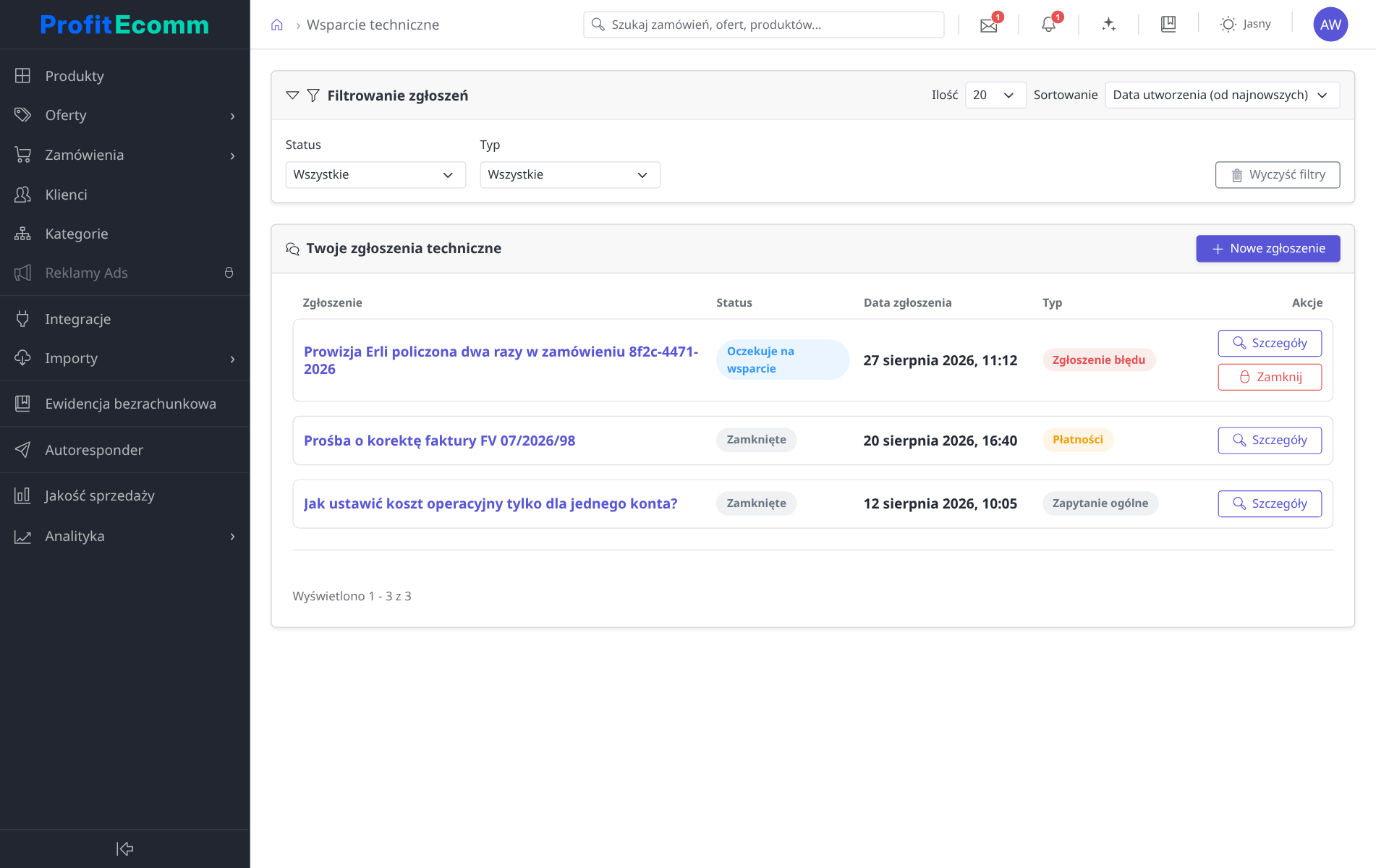Open the Typ filter dropdown
The width and height of the screenshot is (1389, 868).
point(570,175)
